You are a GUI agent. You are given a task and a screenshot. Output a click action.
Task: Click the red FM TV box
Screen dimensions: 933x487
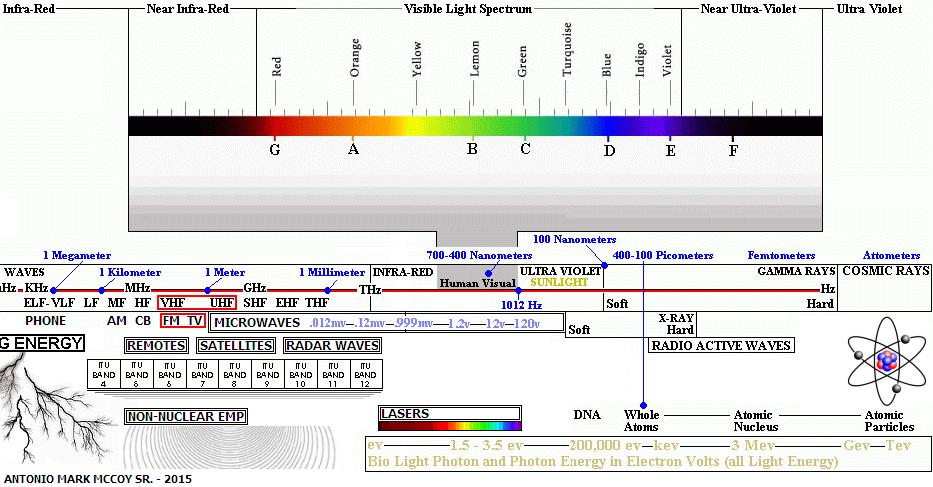pos(183,321)
